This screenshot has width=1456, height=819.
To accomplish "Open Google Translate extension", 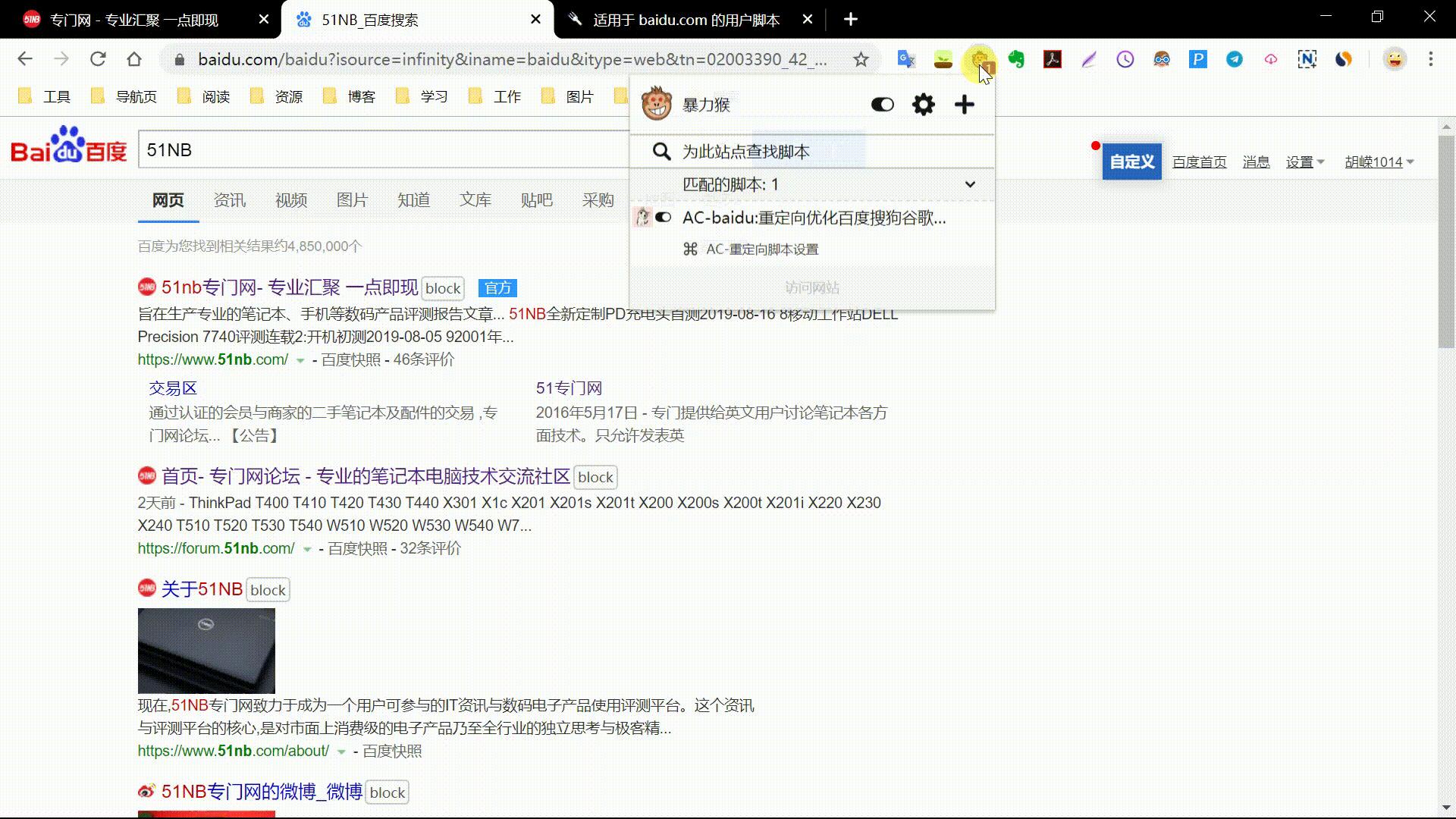I will pyautogui.click(x=906, y=59).
